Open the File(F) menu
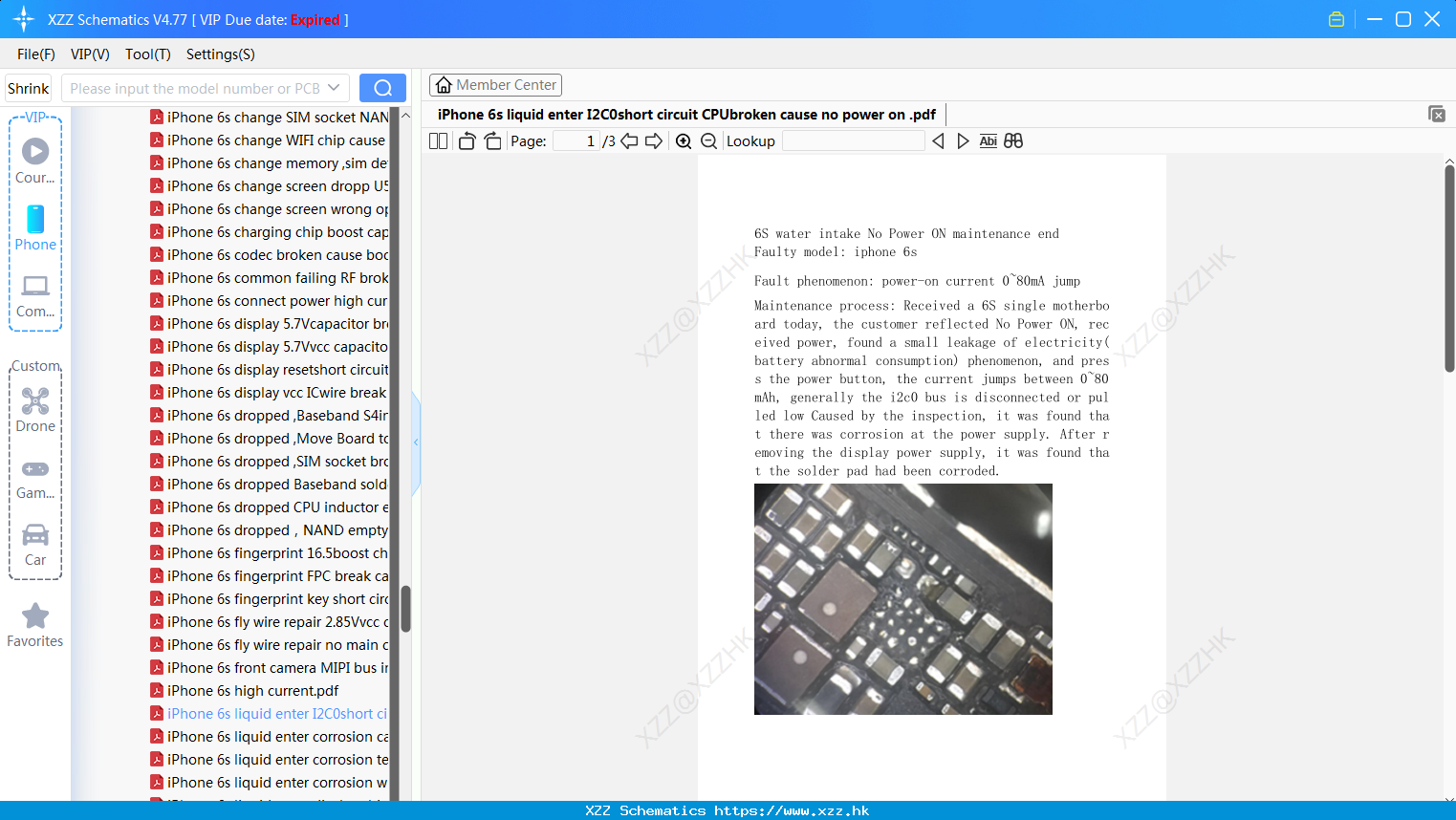Image resolution: width=1456 pixels, height=820 pixels. [36, 54]
